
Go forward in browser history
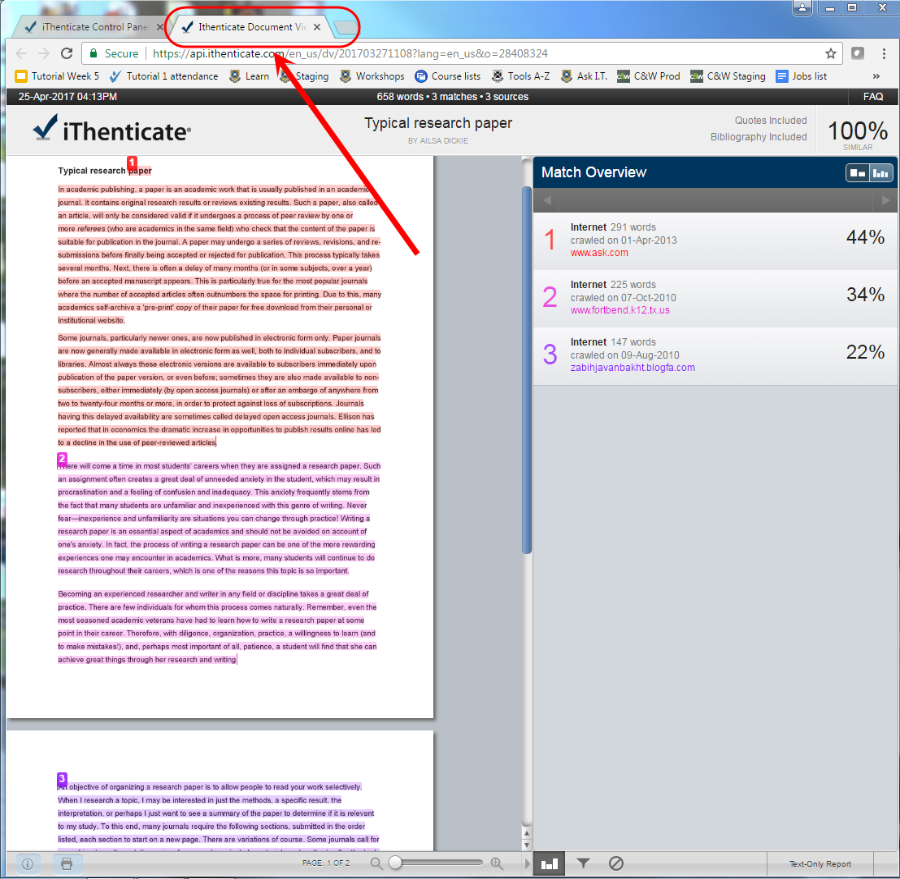pyautogui.click(x=44, y=53)
